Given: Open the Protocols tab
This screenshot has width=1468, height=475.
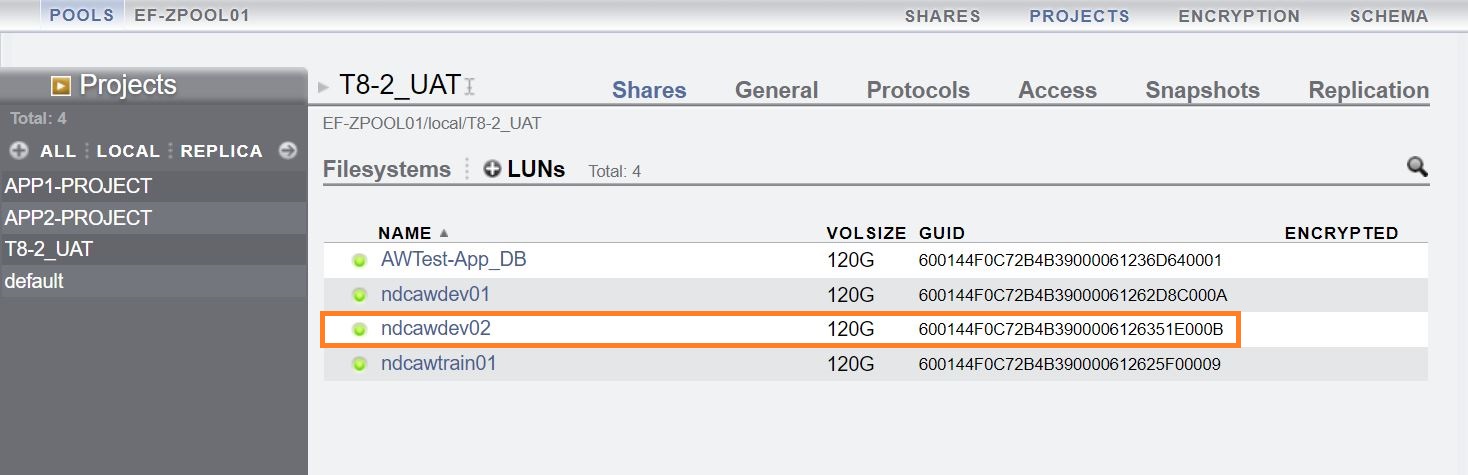Looking at the screenshot, I should (x=918, y=90).
